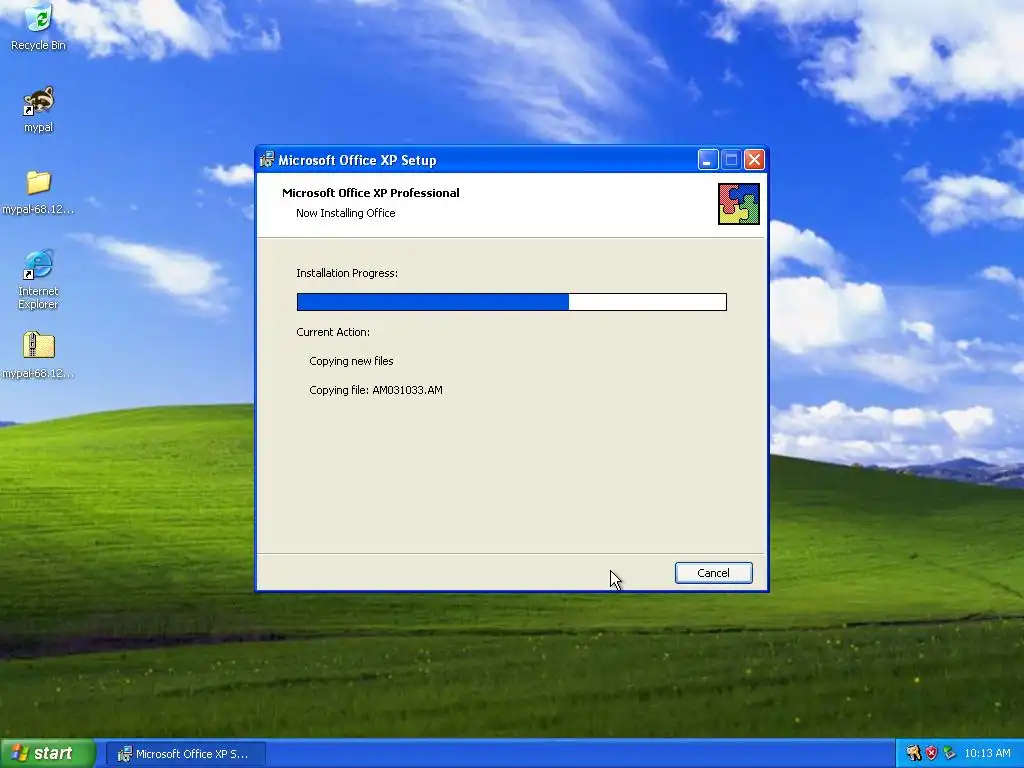Click the taskbar clock showing 10:13 AM
This screenshot has width=1024, height=768.
pos(987,753)
